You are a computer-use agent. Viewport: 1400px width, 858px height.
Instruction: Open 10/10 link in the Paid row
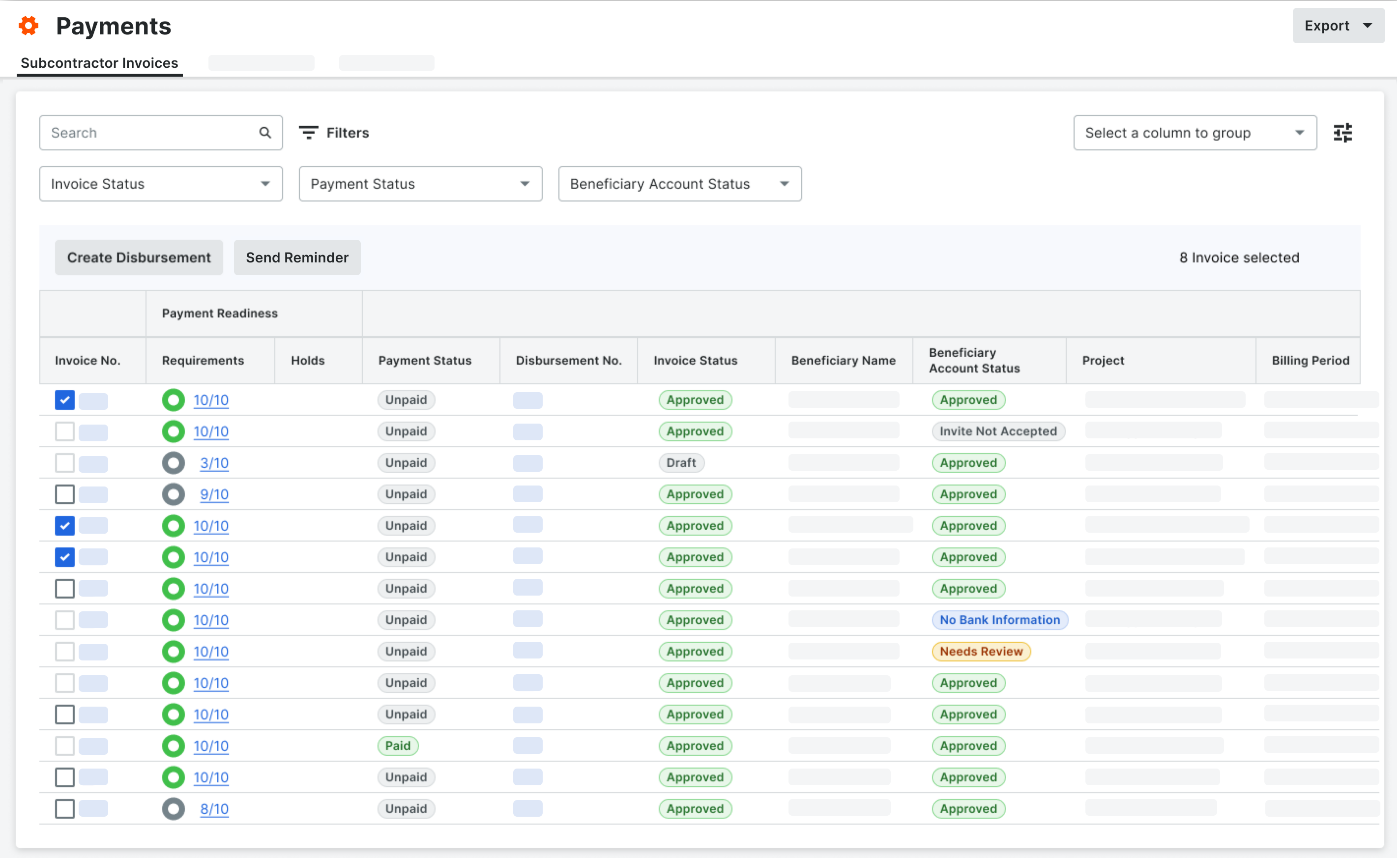211,746
